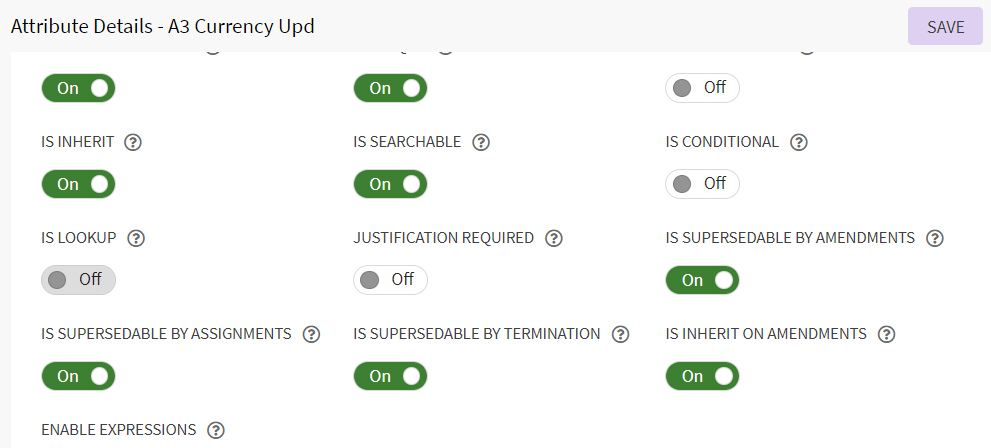Viewport: 991px width, 448px height.
Task: Disable Is Supersedable By Assignments toggle
Action: 78,376
